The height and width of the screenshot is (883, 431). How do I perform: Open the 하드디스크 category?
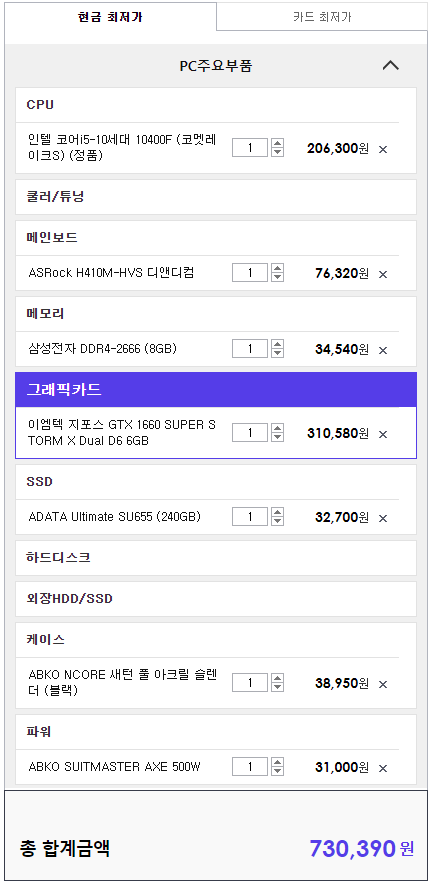pyautogui.click(x=216, y=558)
